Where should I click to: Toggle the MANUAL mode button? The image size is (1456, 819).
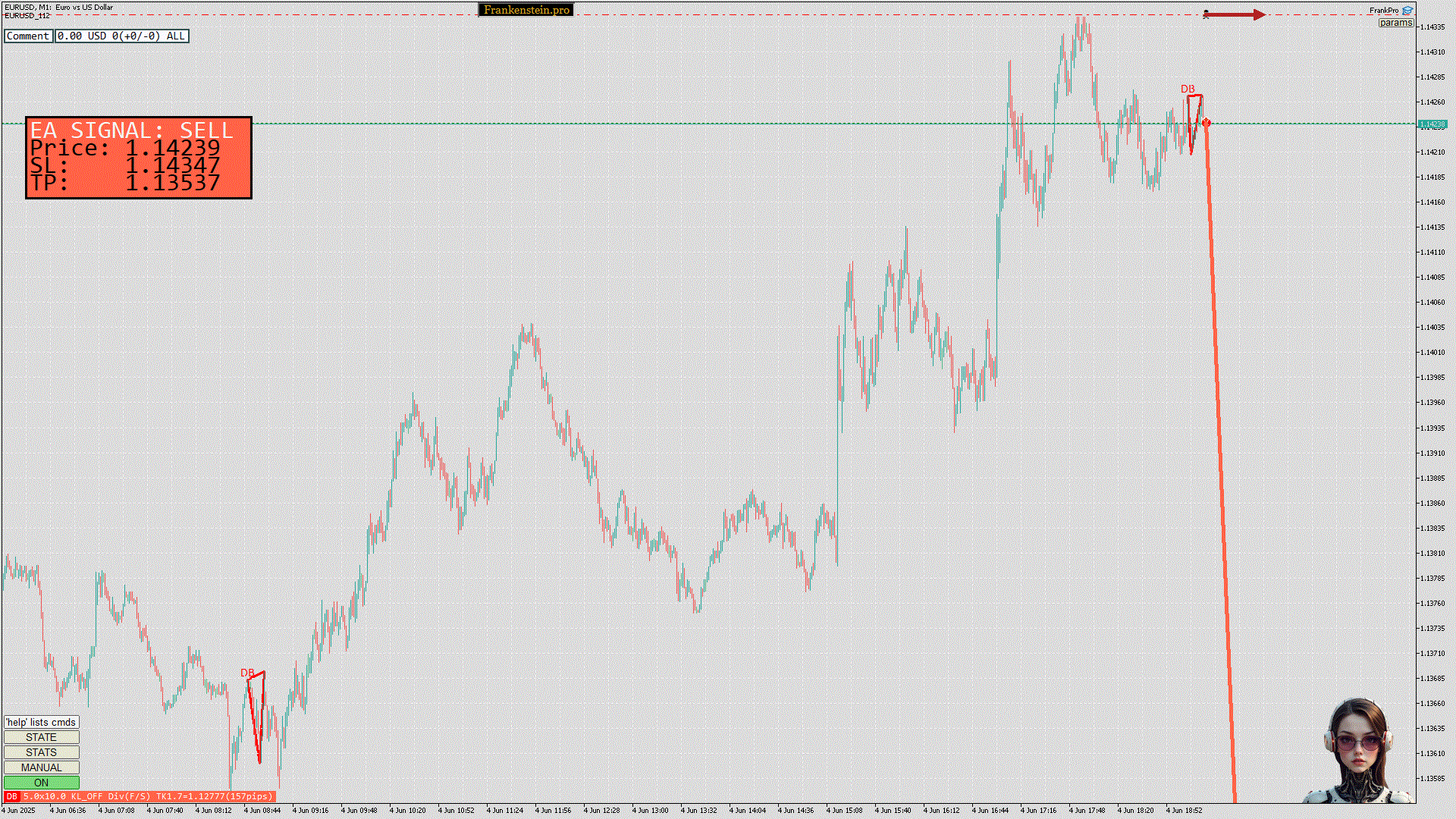click(x=41, y=767)
